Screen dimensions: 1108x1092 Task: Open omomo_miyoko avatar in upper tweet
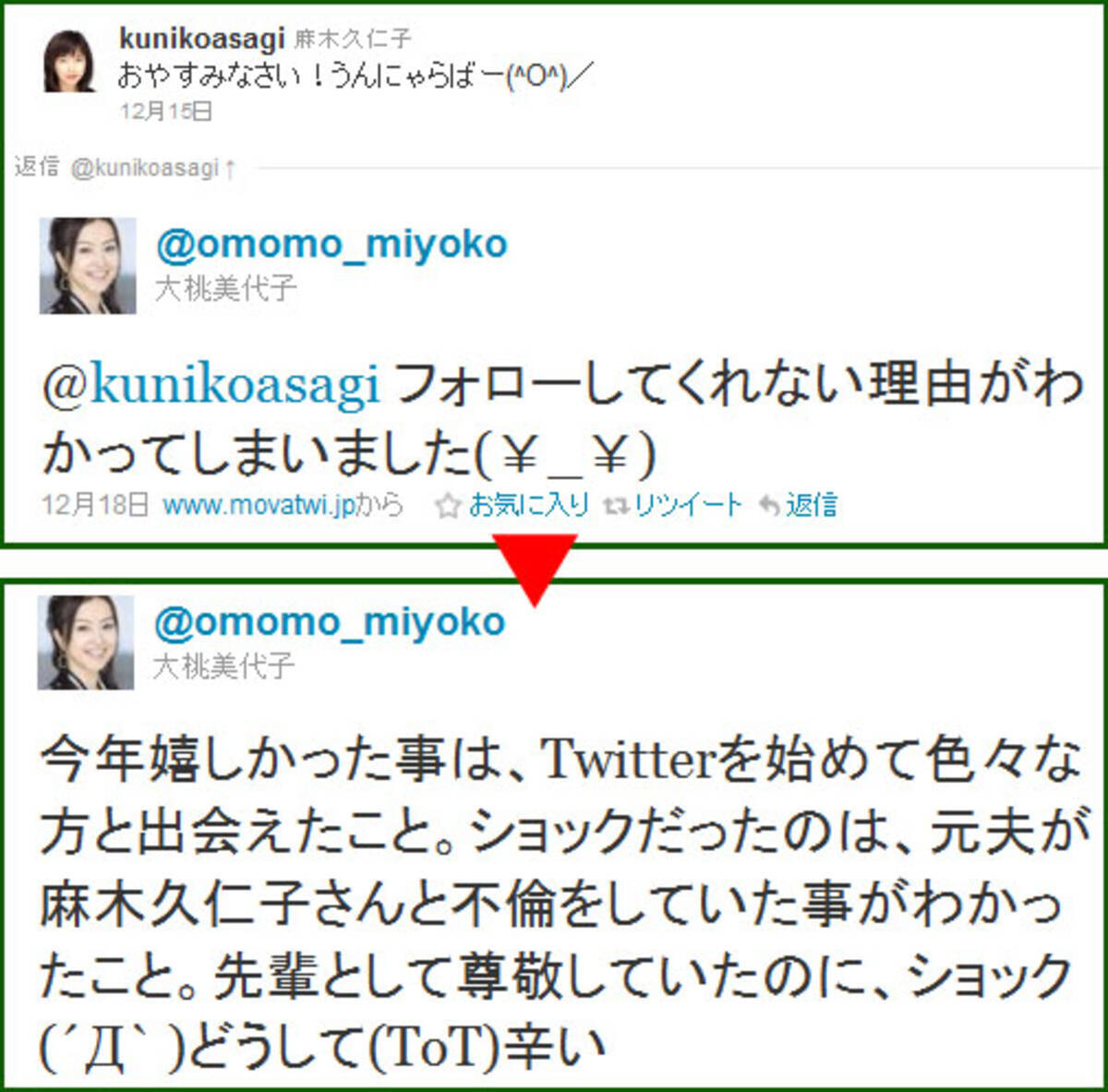tap(88, 266)
